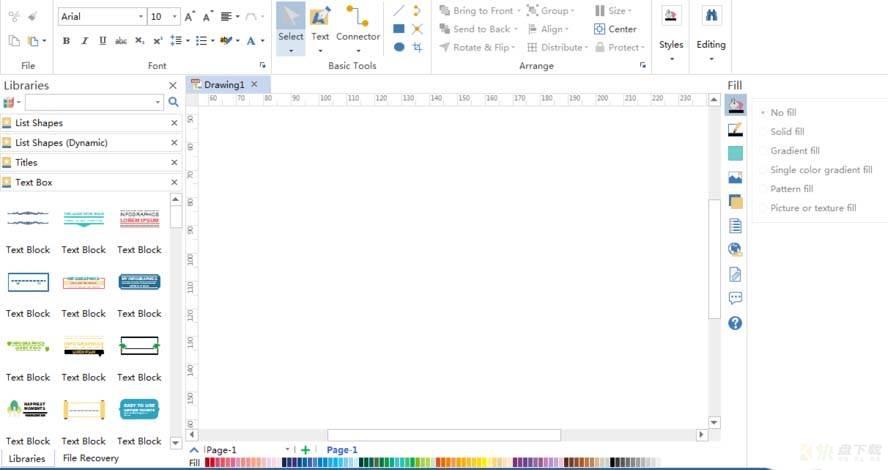Toggle bold formatting

tap(66, 41)
